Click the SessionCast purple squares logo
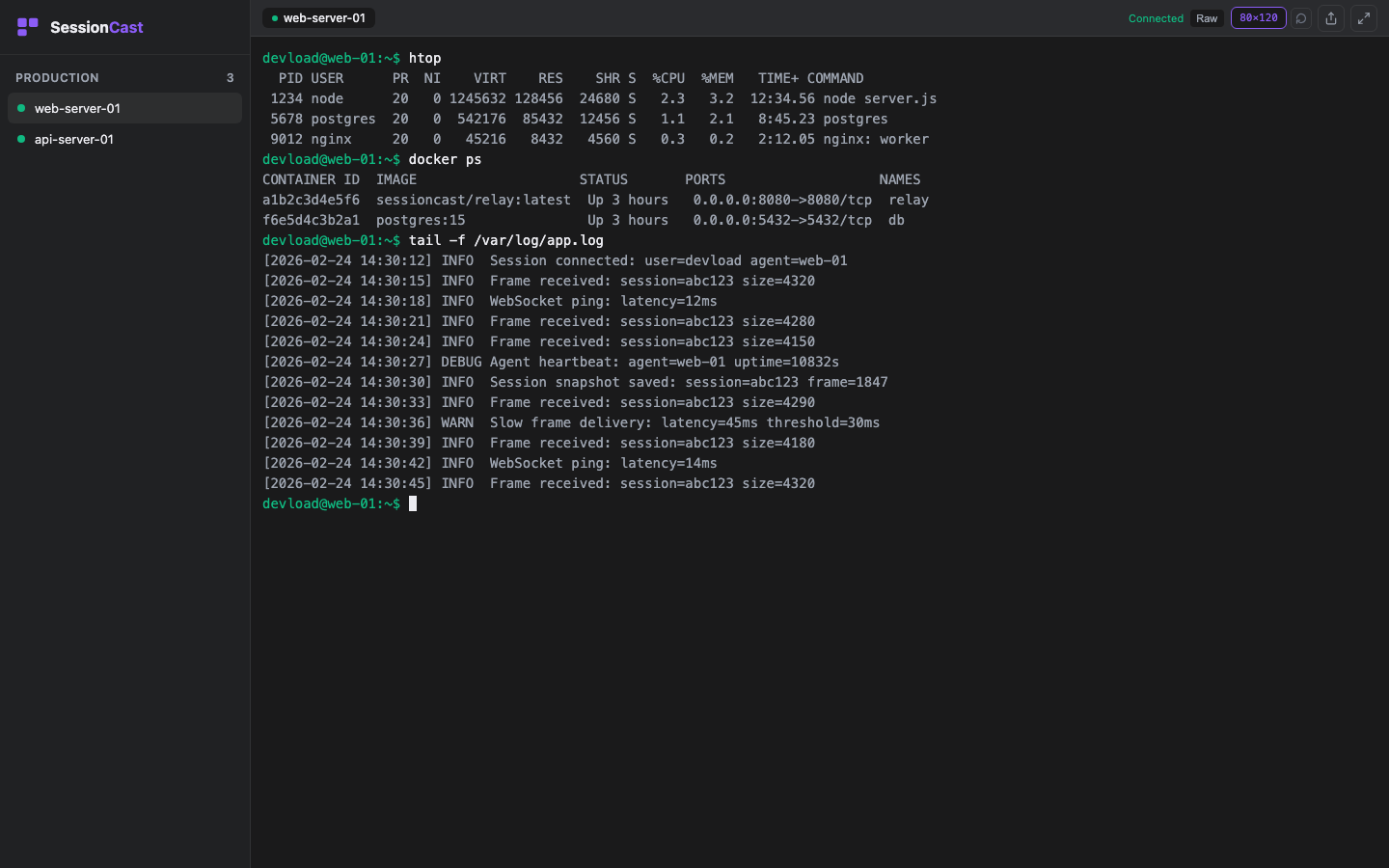 point(28,26)
